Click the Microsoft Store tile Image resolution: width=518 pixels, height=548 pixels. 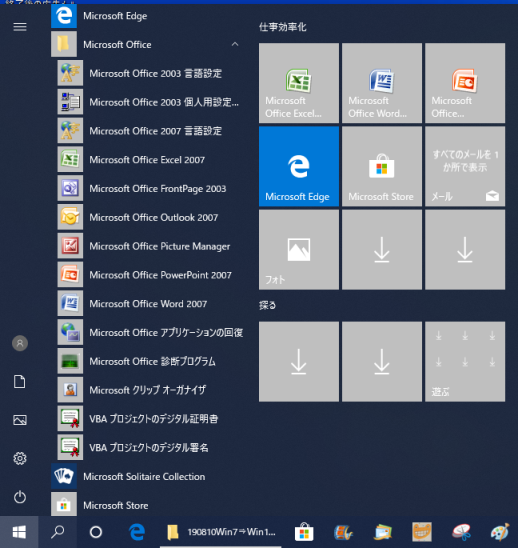click(382, 166)
